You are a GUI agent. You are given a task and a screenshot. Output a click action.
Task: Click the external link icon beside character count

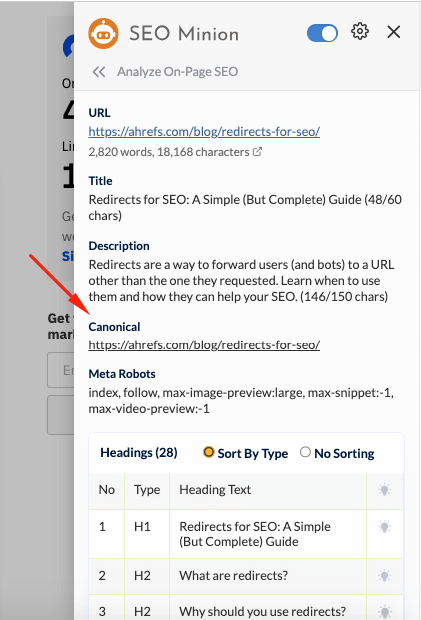pyautogui.click(x=257, y=151)
